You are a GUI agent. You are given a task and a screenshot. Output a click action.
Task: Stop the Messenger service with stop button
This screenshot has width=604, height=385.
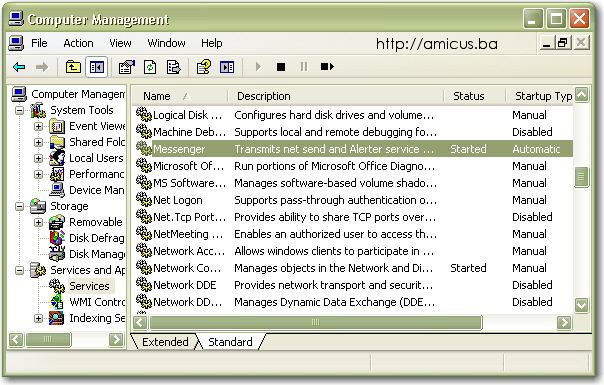(281, 67)
